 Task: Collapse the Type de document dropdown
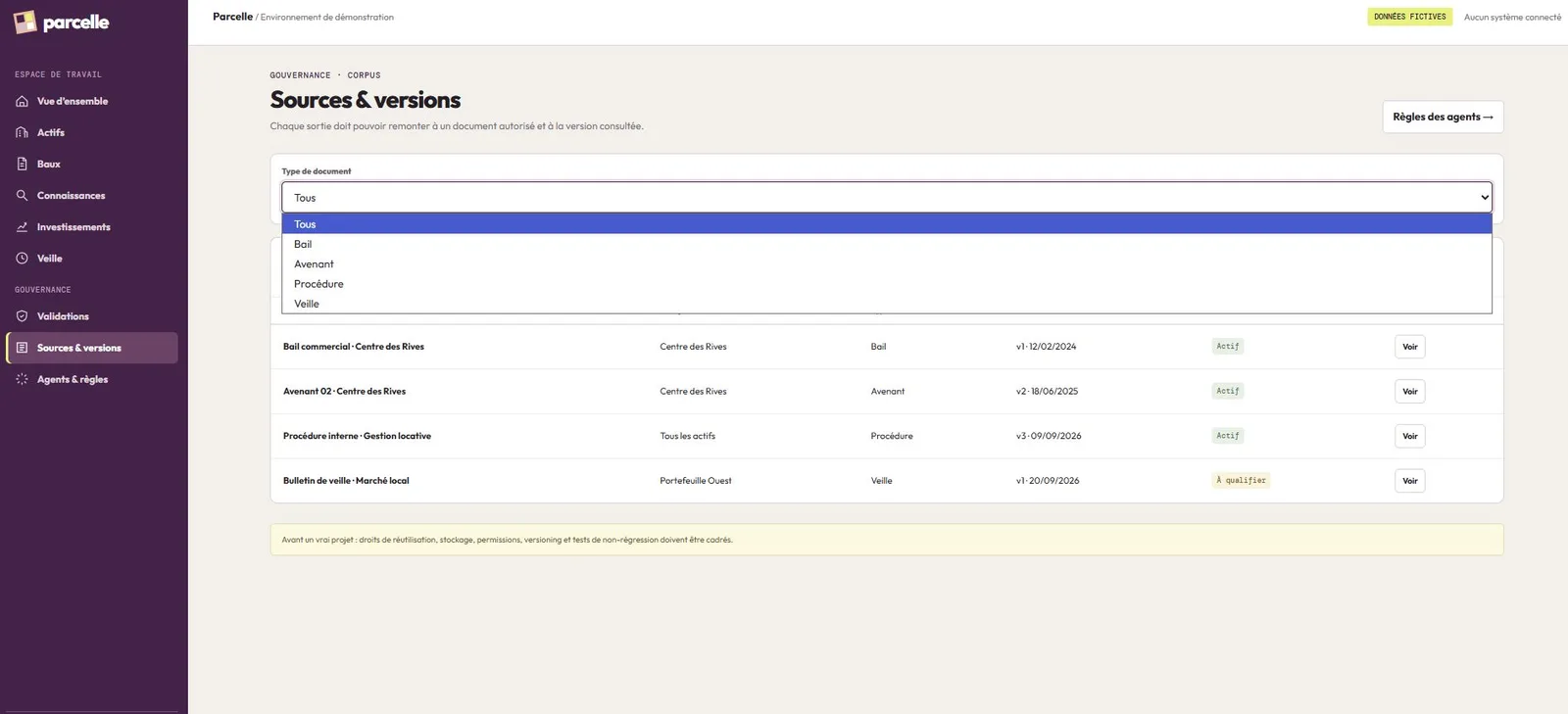(x=887, y=197)
